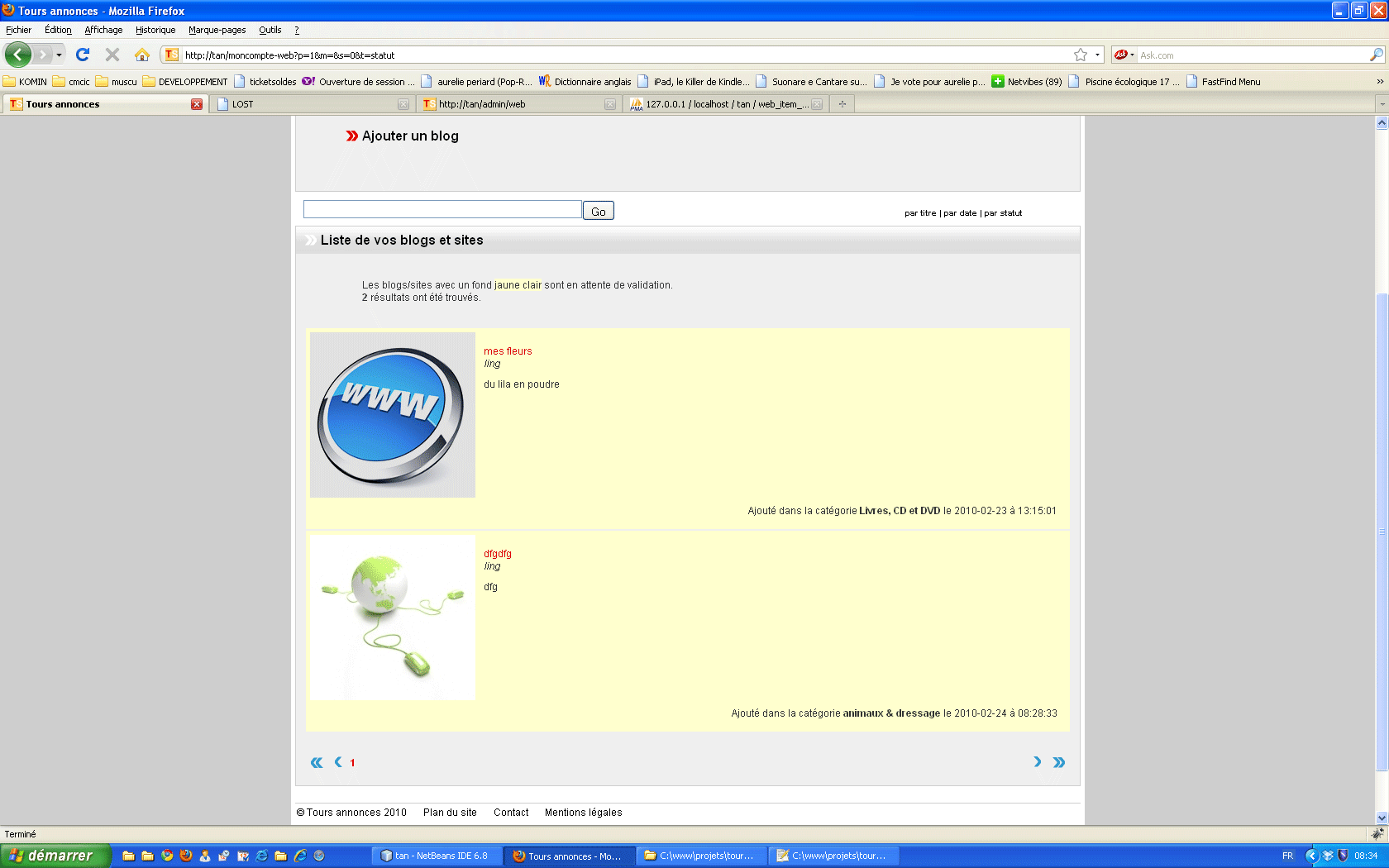
Task: Switch to the tan - NetBeans IDE 6.8 taskbar window
Action: click(437, 856)
